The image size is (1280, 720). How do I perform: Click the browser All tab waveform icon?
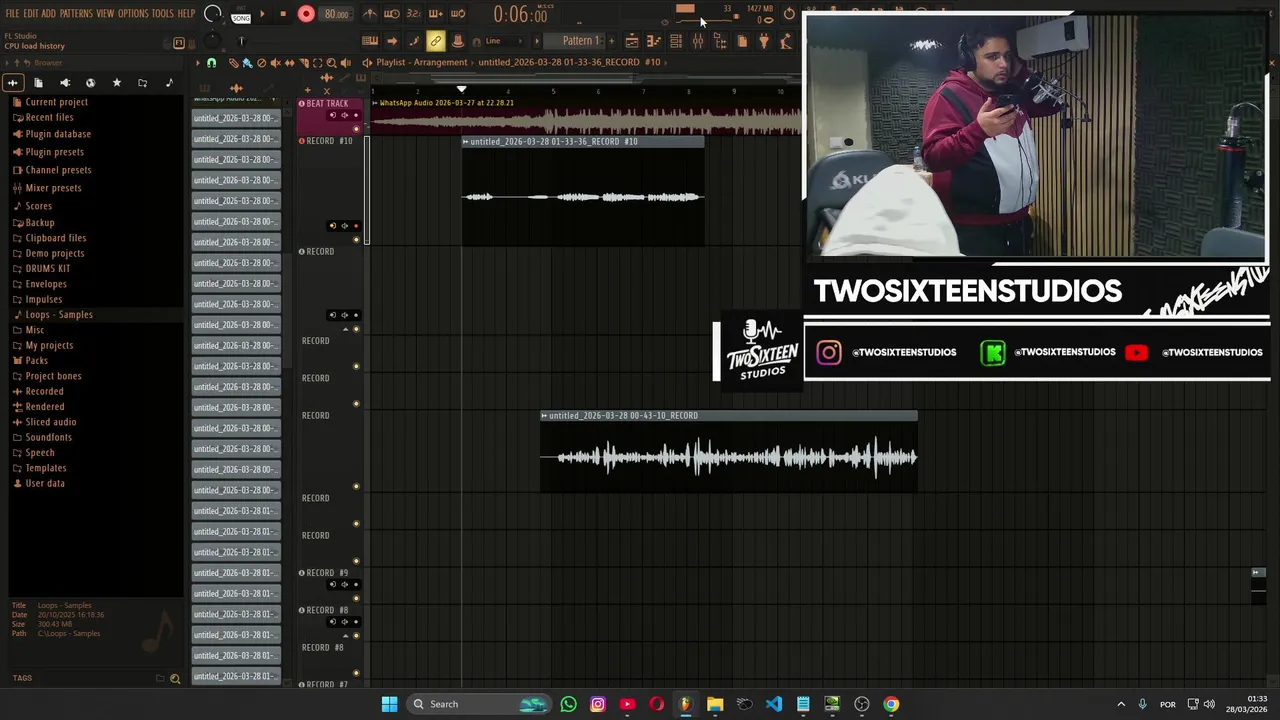point(13,82)
